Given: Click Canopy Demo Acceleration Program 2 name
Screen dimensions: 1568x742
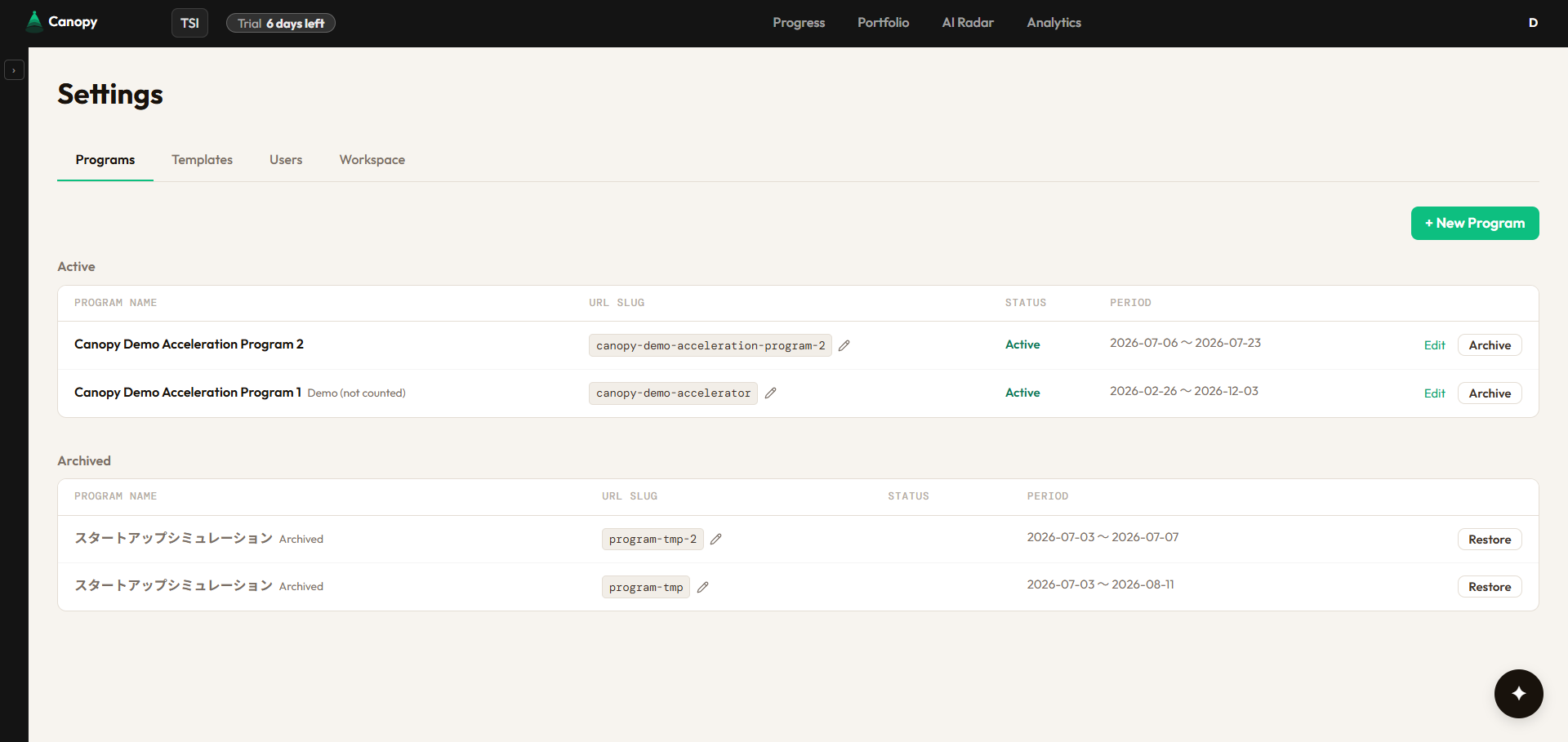Looking at the screenshot, I should [x=189, y=344].
